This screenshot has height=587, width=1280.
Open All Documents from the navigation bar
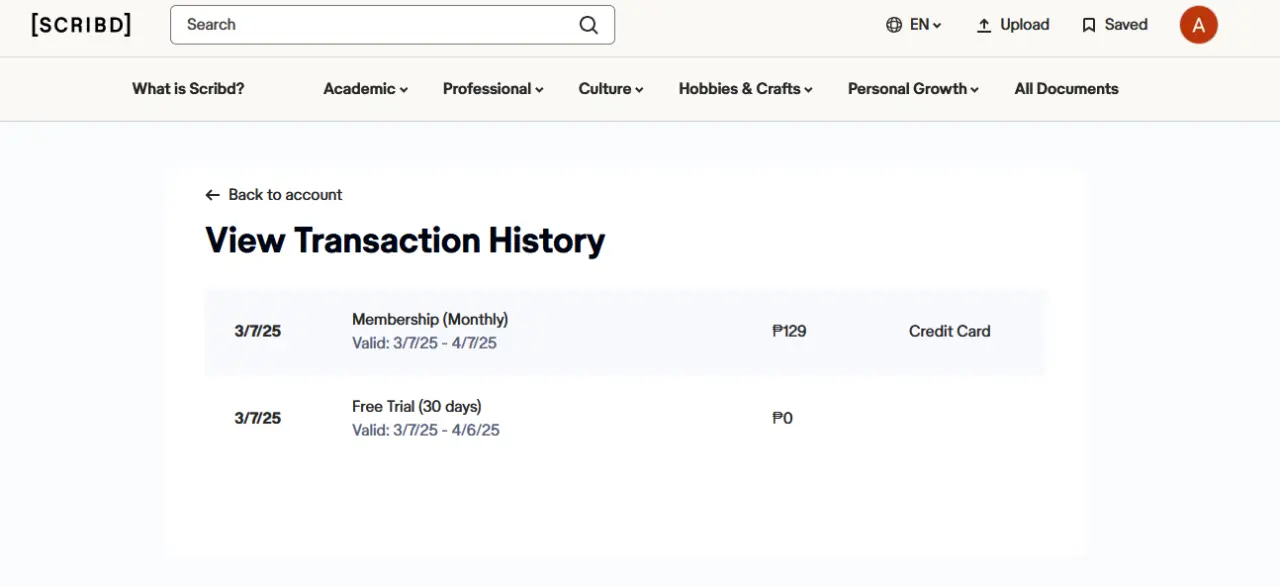coord(1066,89)
